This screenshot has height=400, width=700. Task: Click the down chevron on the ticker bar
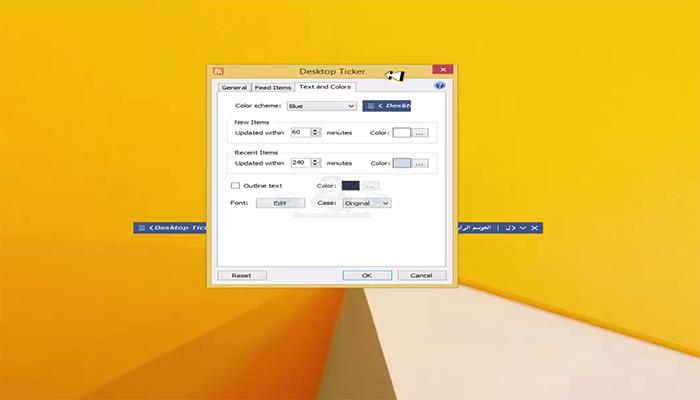[523, 228]
